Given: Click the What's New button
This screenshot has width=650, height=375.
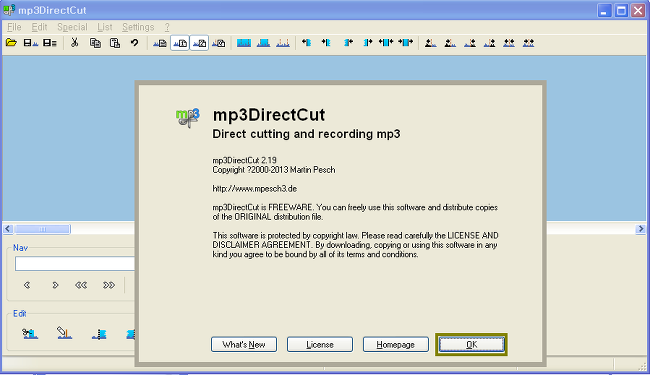Looking at the screenshot, I should [244, 344].
